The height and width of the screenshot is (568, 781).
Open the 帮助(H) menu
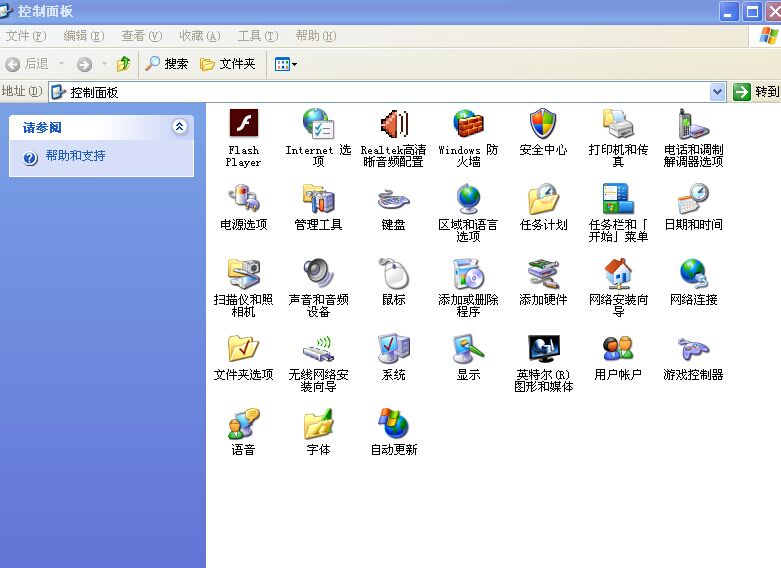tap(316, 36)
